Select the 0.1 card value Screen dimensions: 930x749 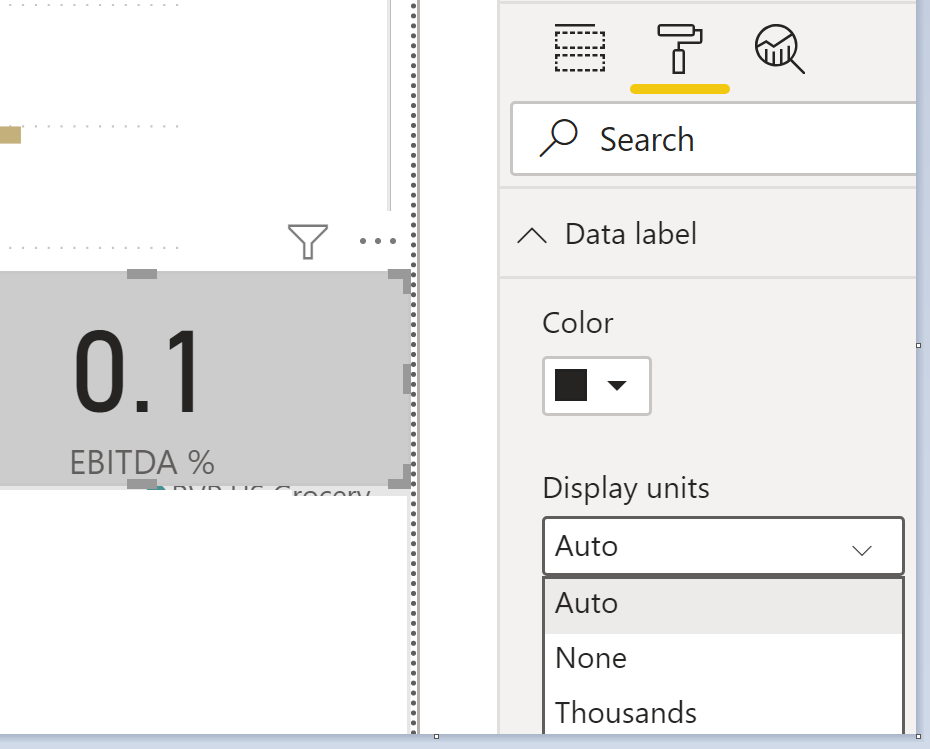pos(138,372)
